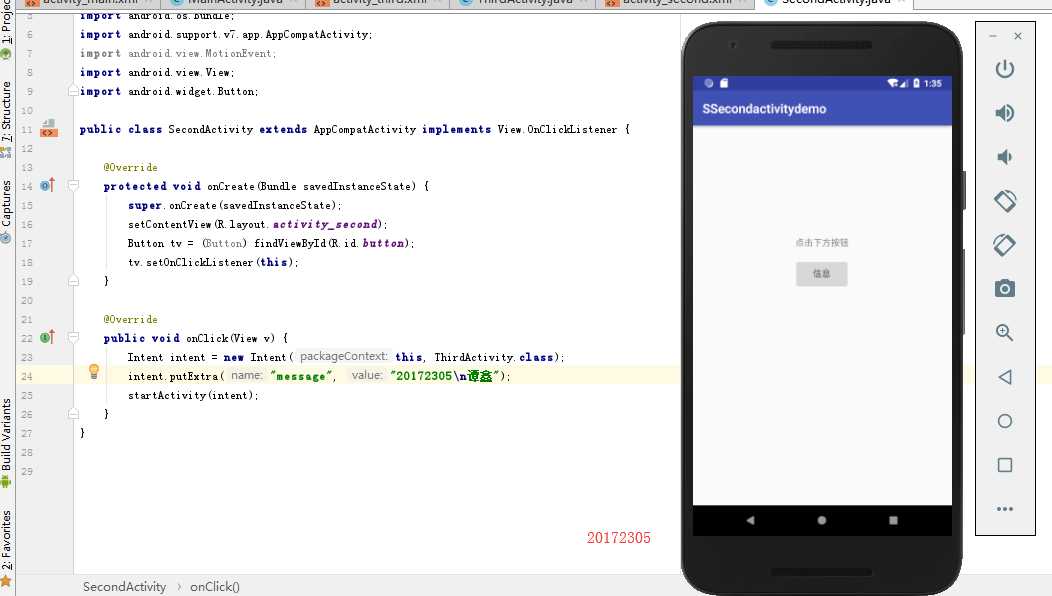Image resolution: width=1052 pixels, height=596 pixels.
Task: Collapse the onClick method fold marker on line 22
Action: (73, 338)
